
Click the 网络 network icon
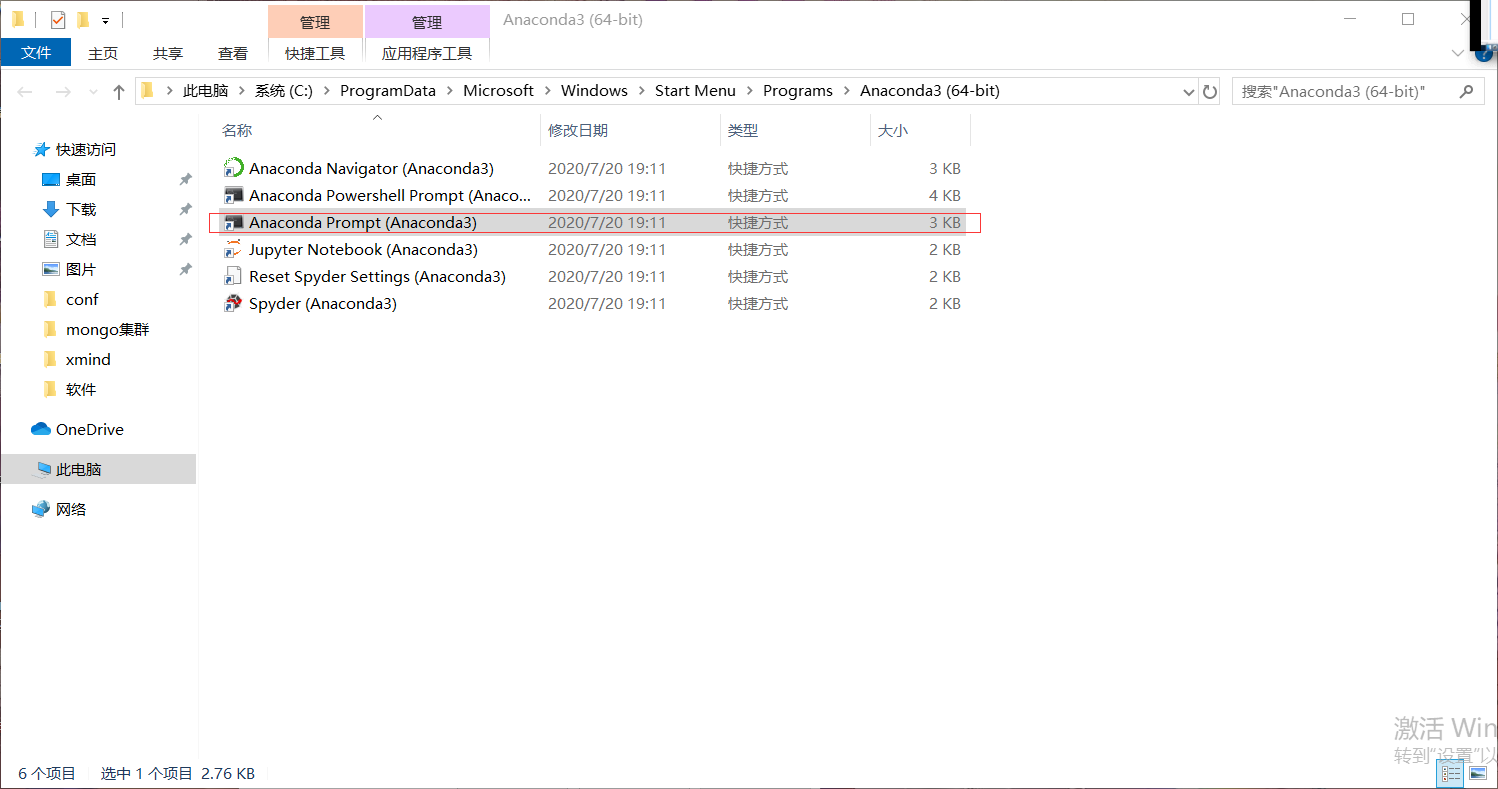pyautogui.click(x=41, y=509)
